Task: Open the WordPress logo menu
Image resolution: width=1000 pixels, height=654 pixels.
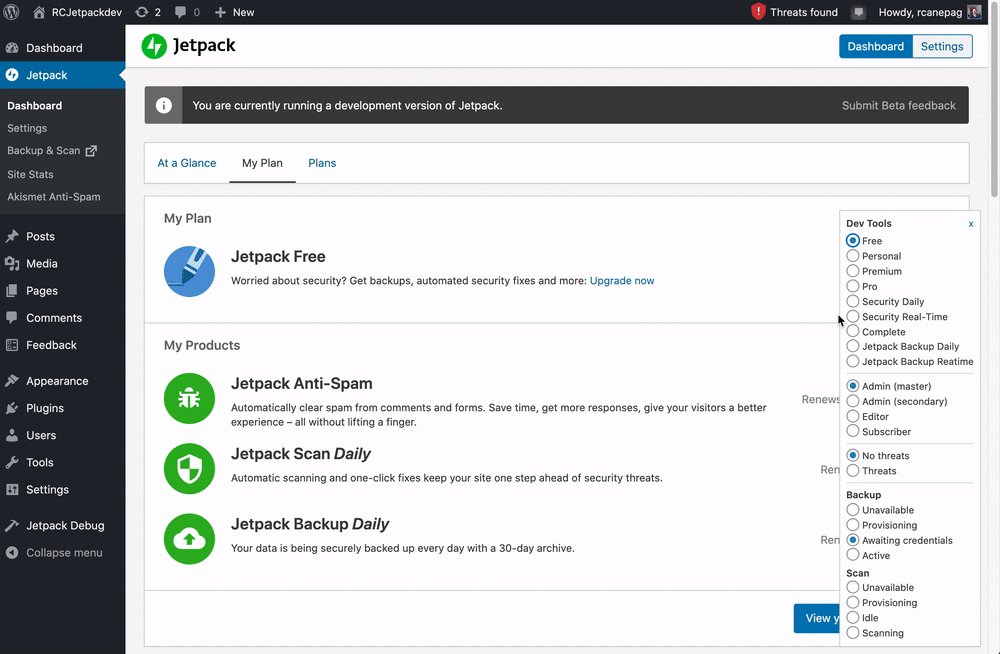Action: tap(11, 12)
